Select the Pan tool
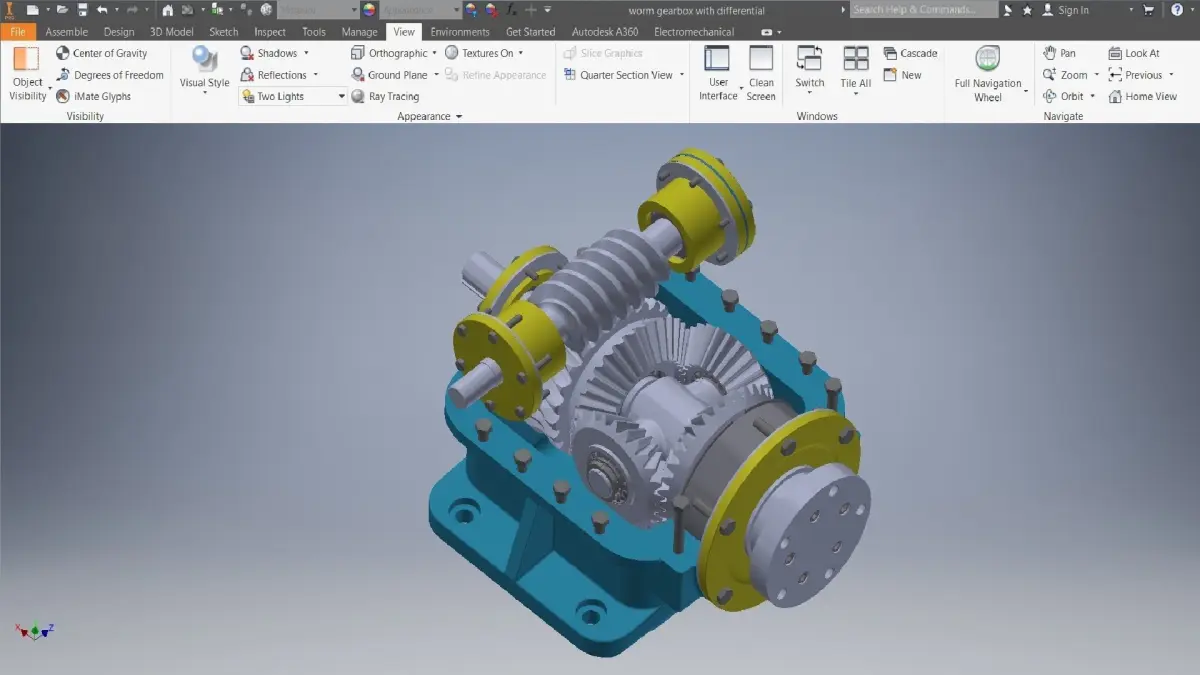The image size is (1200, 675). click(x=1059, y=53)
